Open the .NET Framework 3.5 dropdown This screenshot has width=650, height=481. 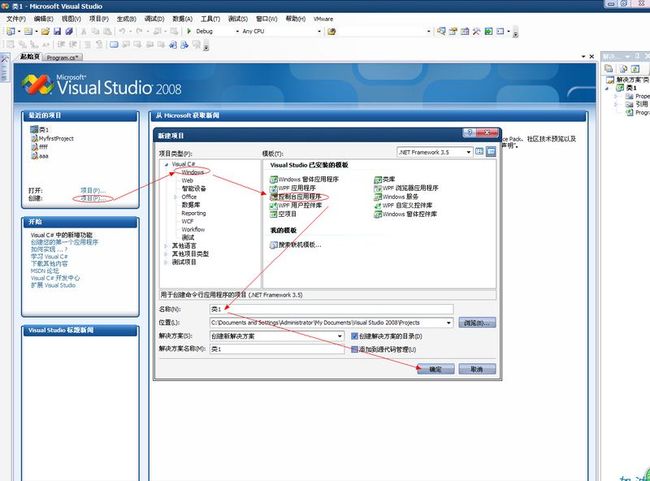click(468, 152)
